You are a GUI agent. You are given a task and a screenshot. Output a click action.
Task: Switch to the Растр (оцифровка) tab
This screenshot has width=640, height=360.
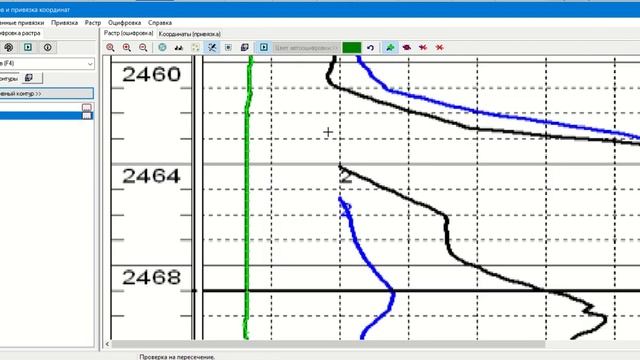tap(128, 33)
